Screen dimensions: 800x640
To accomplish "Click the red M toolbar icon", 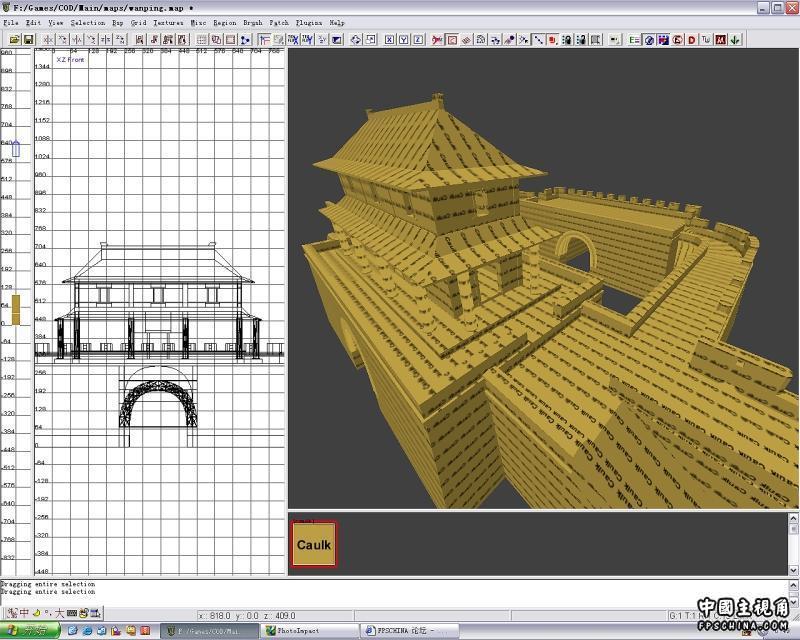I will [720, 40].
